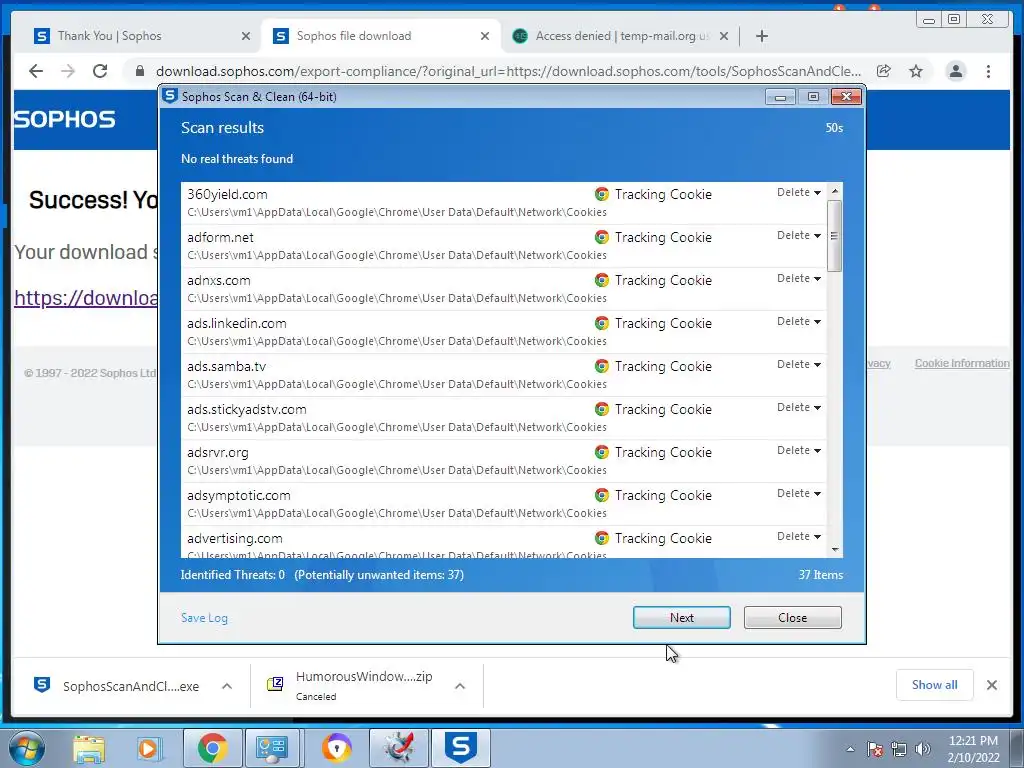Open the Cookie Information link in the footer
Viewport: 1024px width, 768px height.
pos(962,363)
